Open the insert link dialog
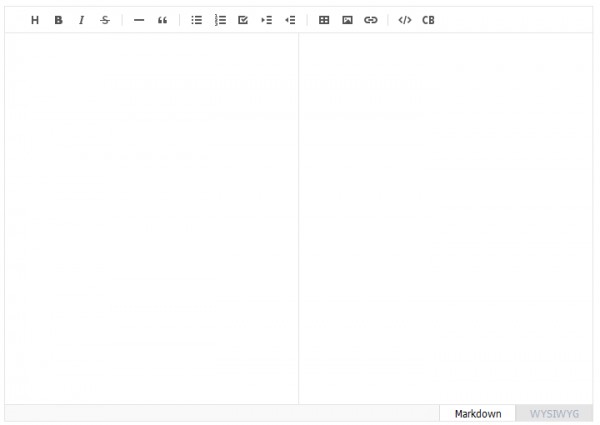This screenshot has width=600, height=425. [371, 20]
